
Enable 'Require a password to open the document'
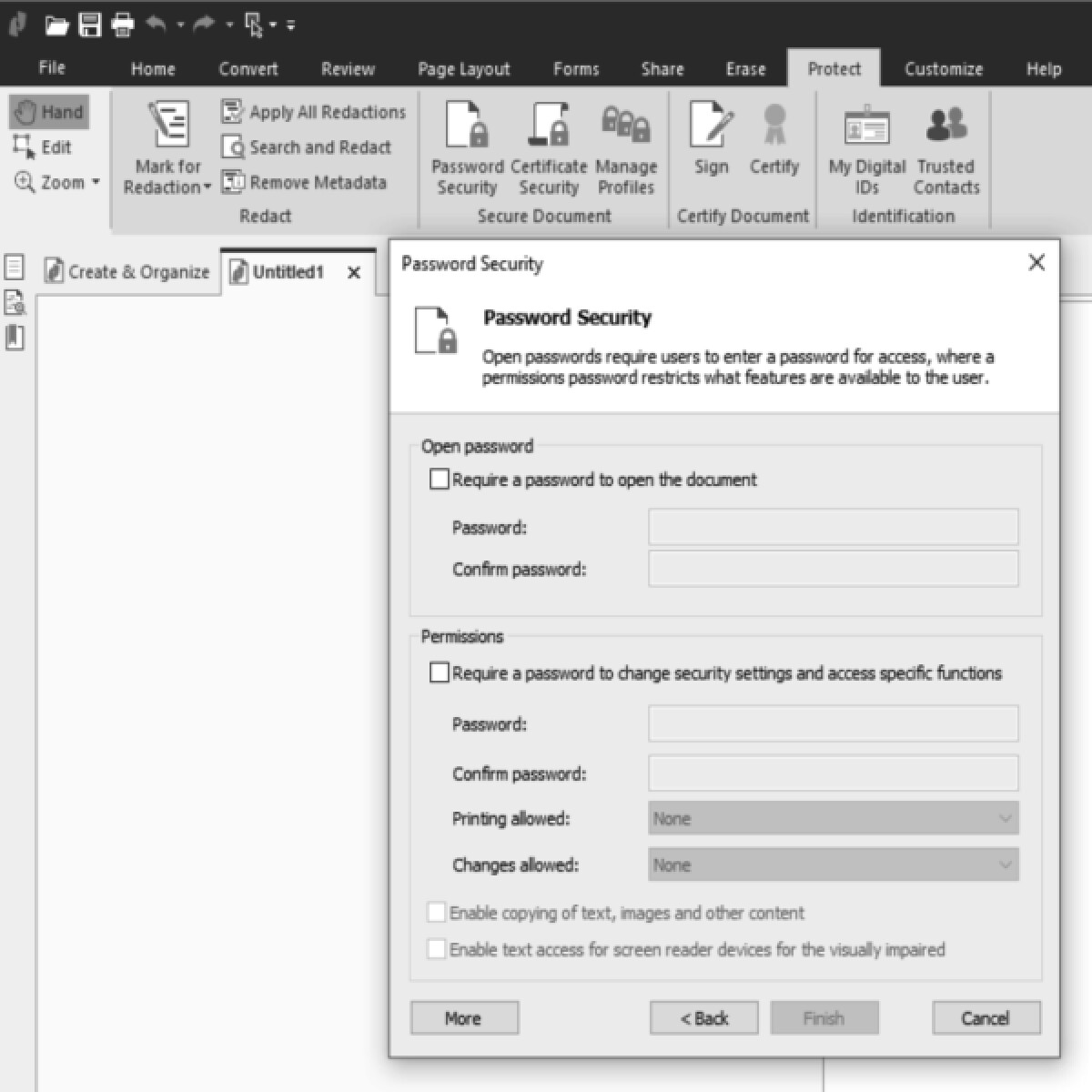click(440, 479)
